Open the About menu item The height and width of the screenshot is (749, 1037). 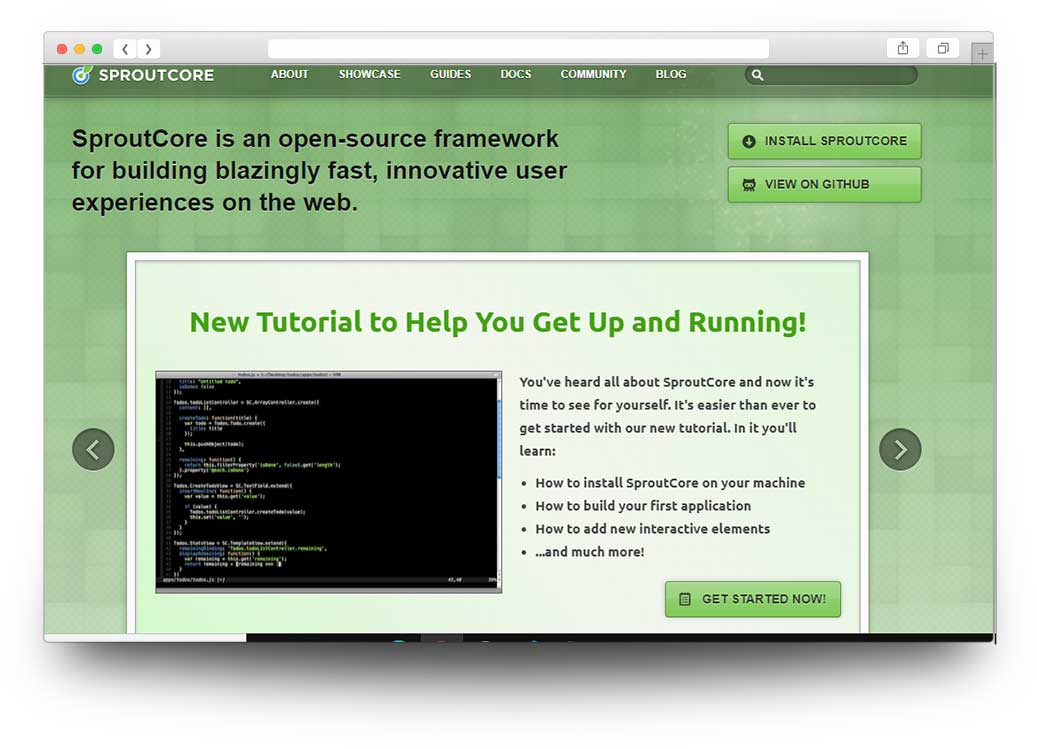pos(289,74)
